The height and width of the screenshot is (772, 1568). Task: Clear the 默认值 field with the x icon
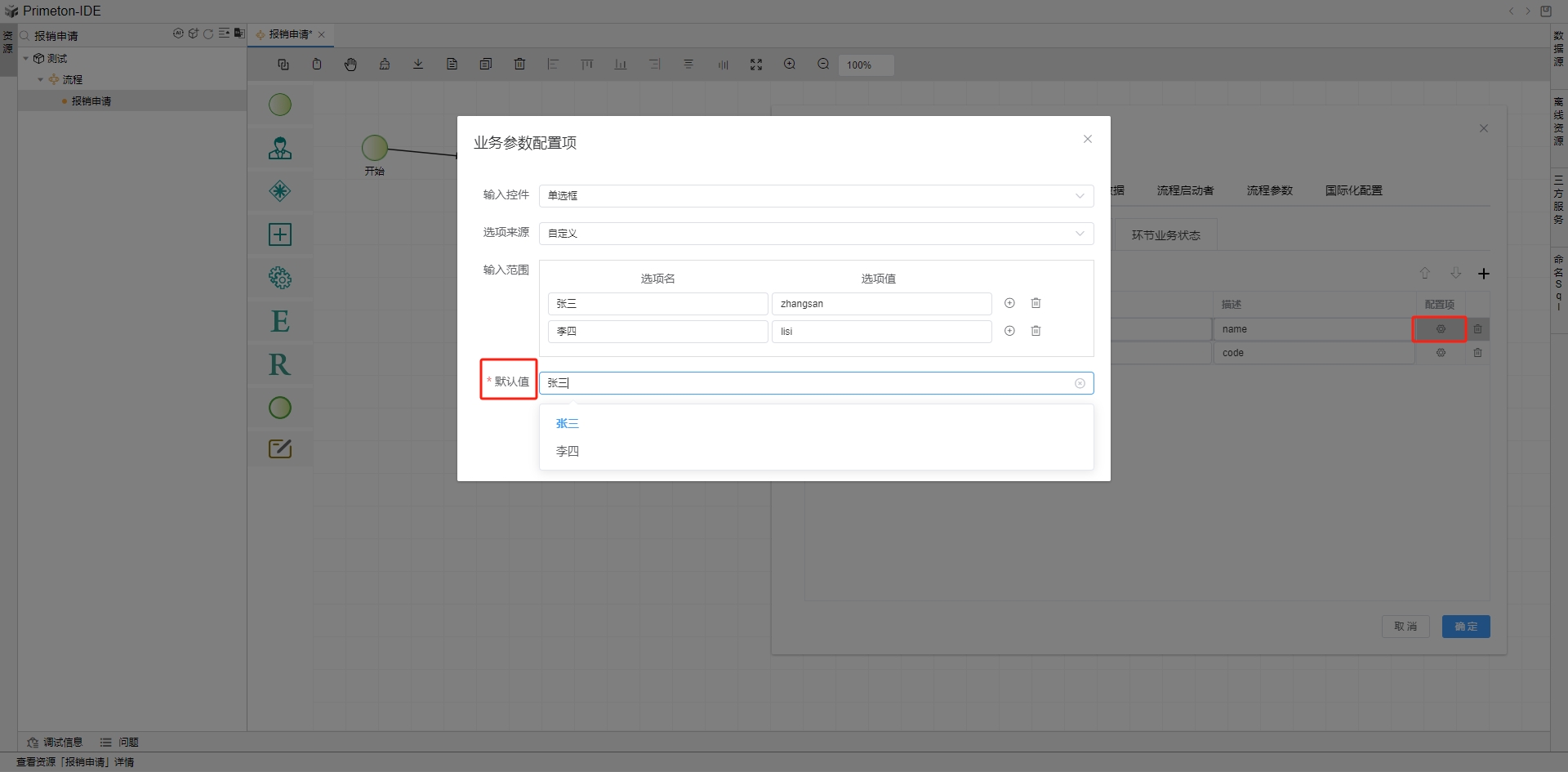[1080, 383]
